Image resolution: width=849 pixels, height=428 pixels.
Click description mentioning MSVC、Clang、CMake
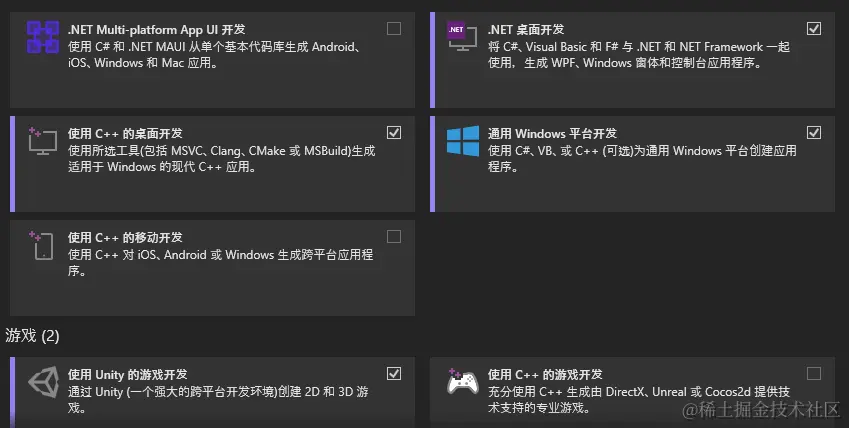[221, 159]
